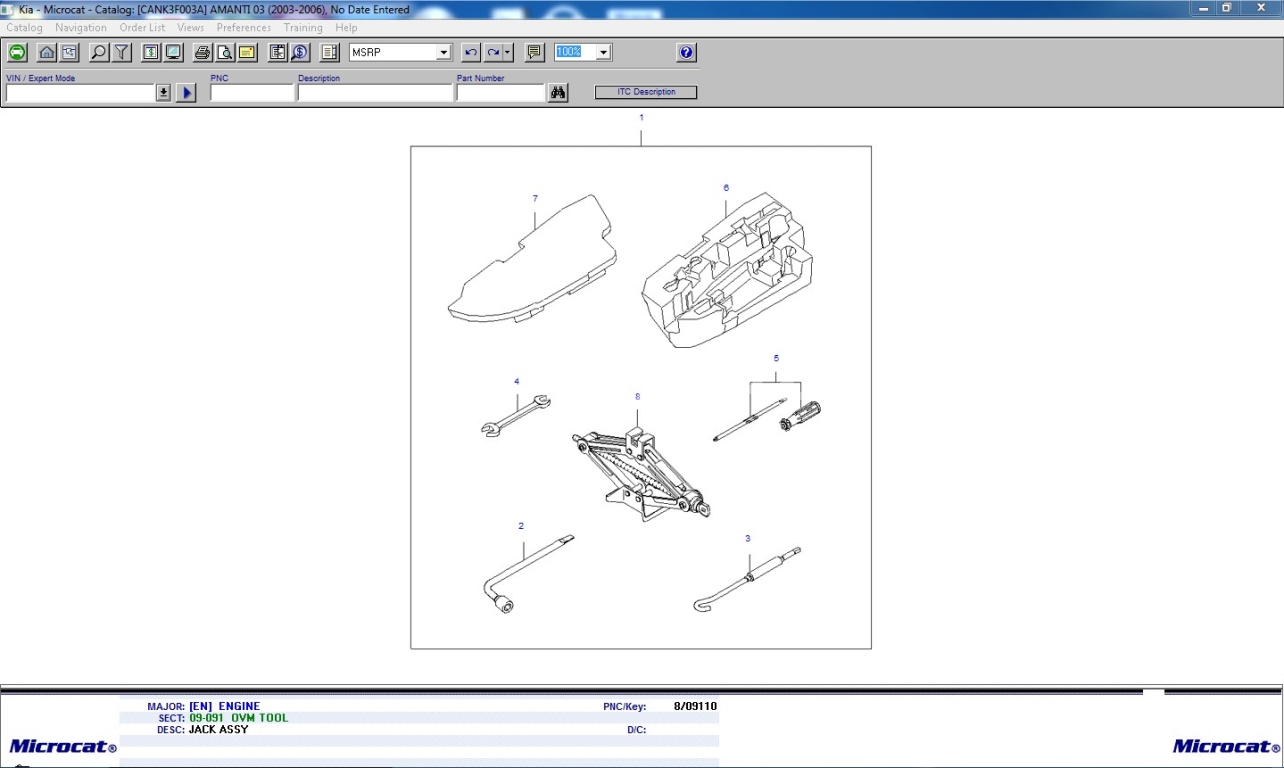The width and height of the screenshot is (1284, 768).
Task: Select callout 6 for the tool case
Action: coord(726,187)
